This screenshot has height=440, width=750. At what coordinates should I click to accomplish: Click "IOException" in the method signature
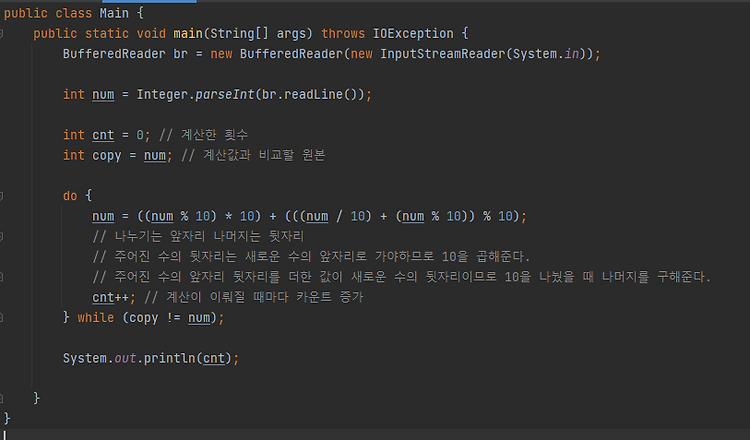[x=413, y=33]
